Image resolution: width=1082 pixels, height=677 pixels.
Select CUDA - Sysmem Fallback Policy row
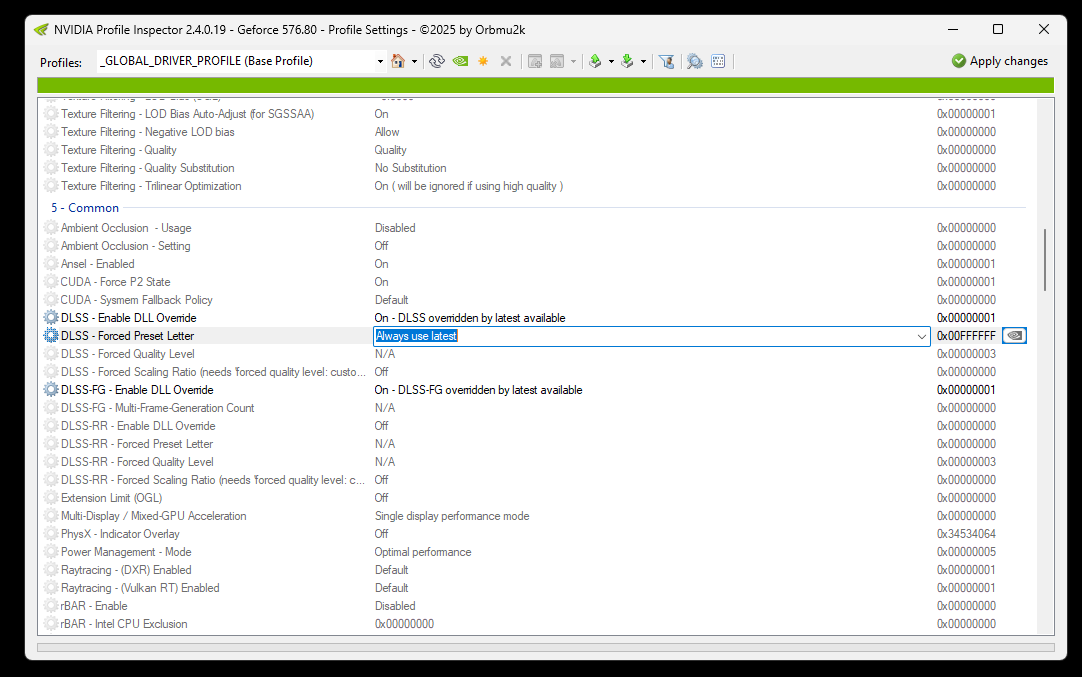[535, 300]
